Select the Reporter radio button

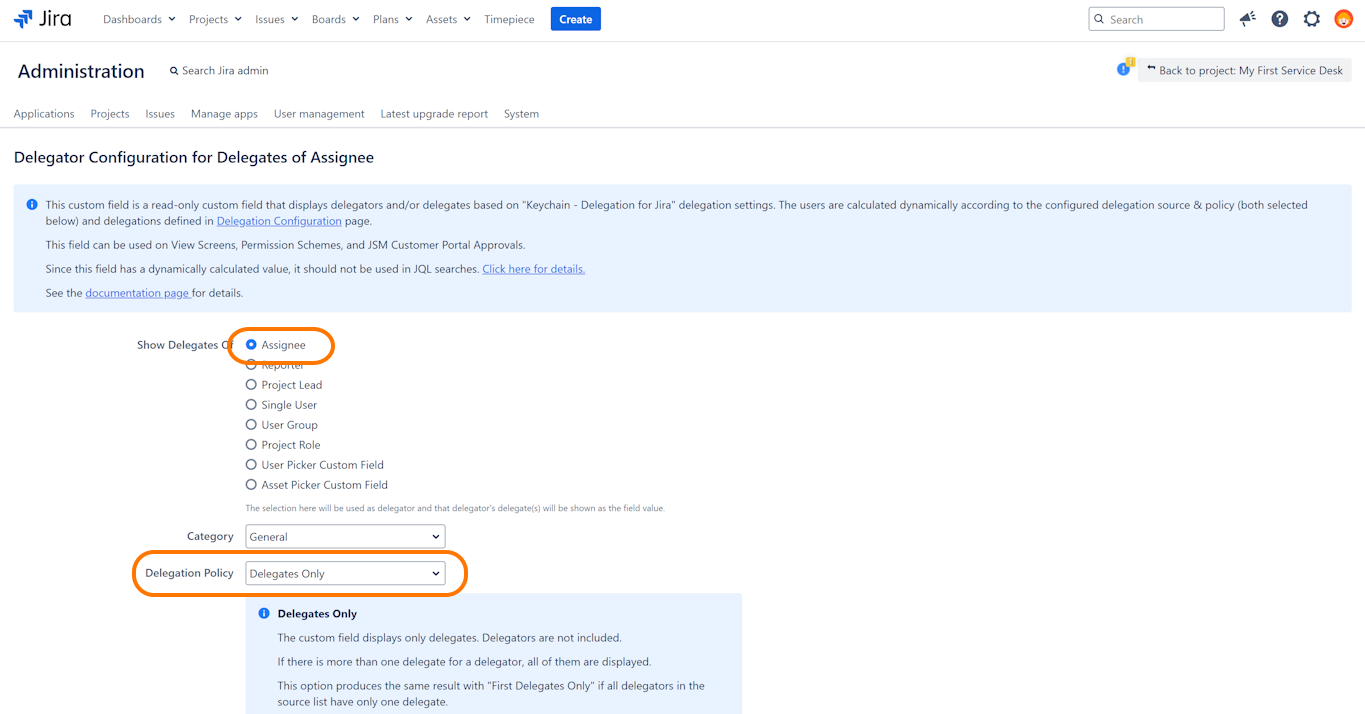(x=251, y=365)
